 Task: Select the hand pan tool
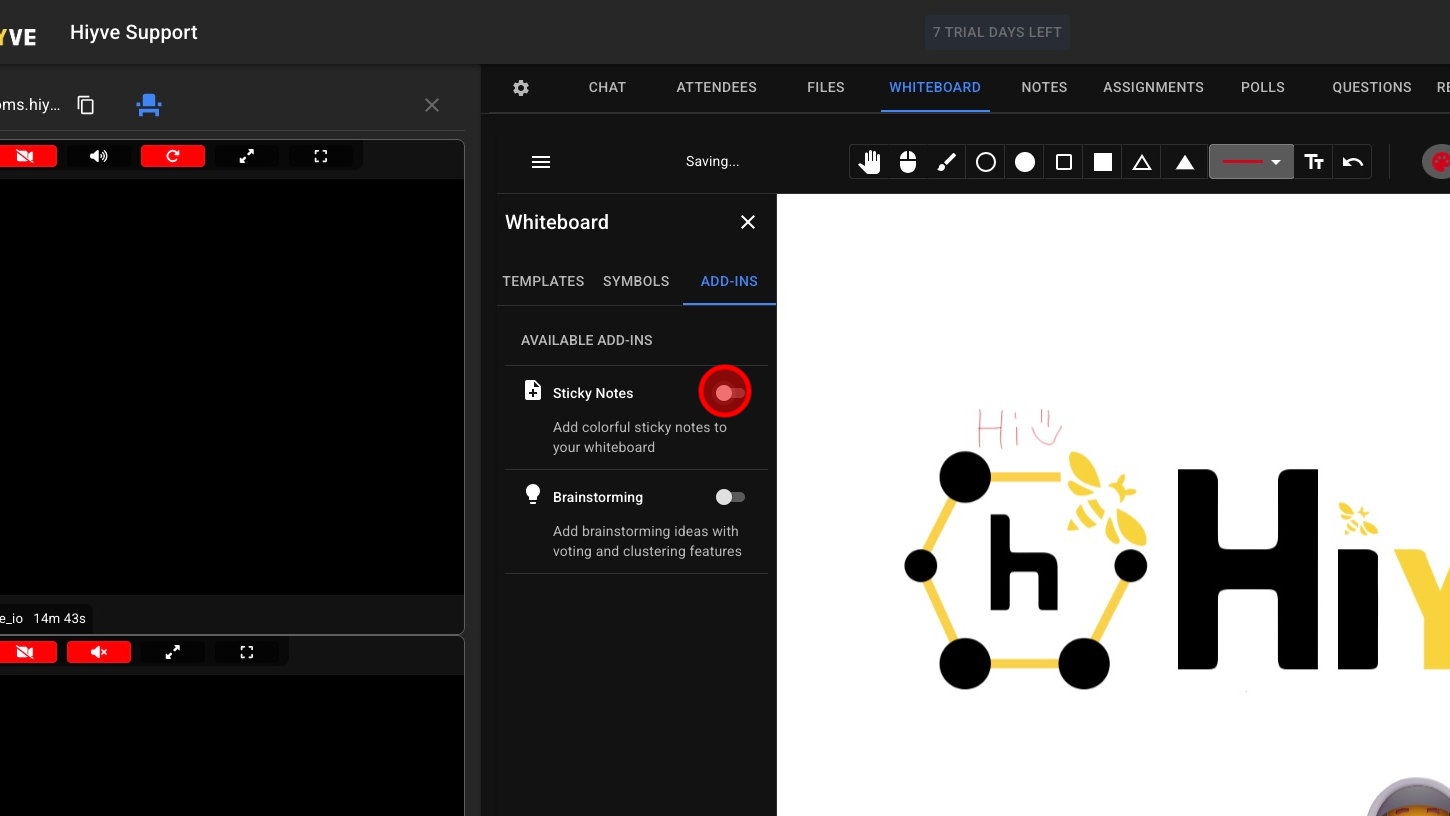pyautogui.click(x=869, y=162)
